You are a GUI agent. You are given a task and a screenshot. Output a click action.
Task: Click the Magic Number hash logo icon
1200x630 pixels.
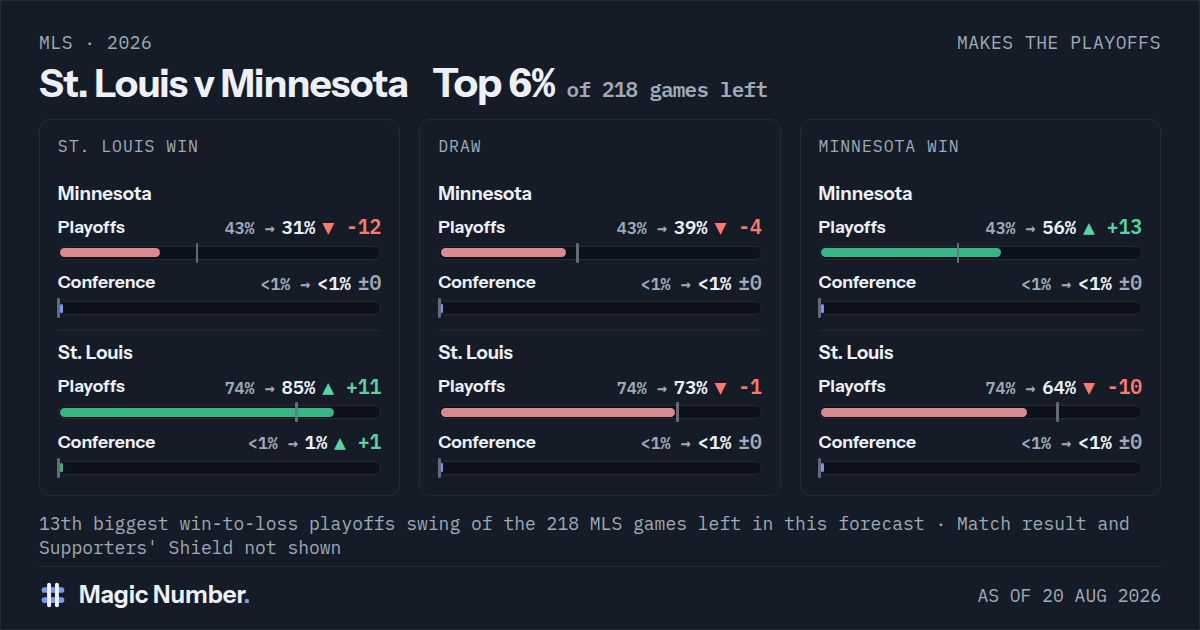click(x=52, y=595)
